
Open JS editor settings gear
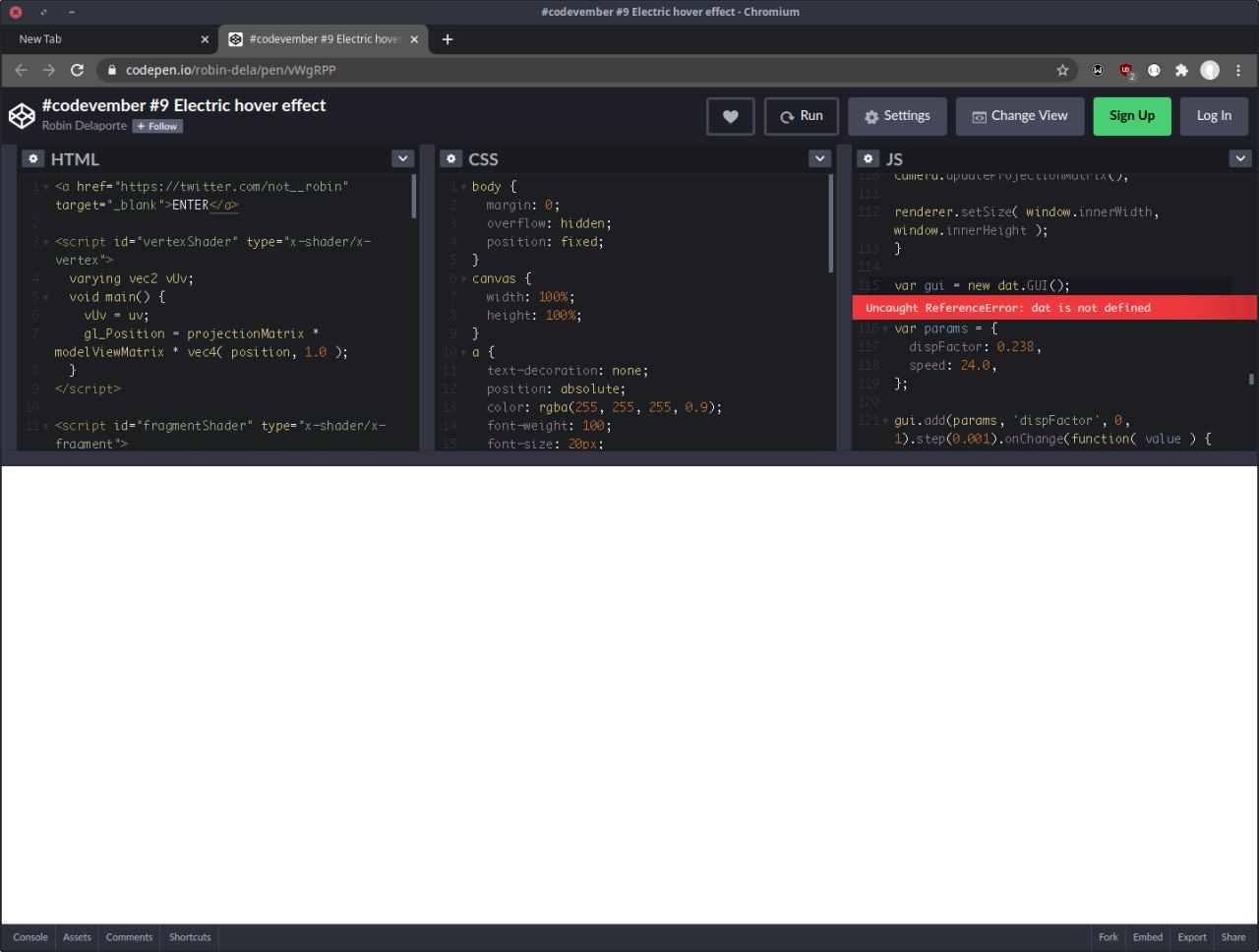tap(868, 158)
